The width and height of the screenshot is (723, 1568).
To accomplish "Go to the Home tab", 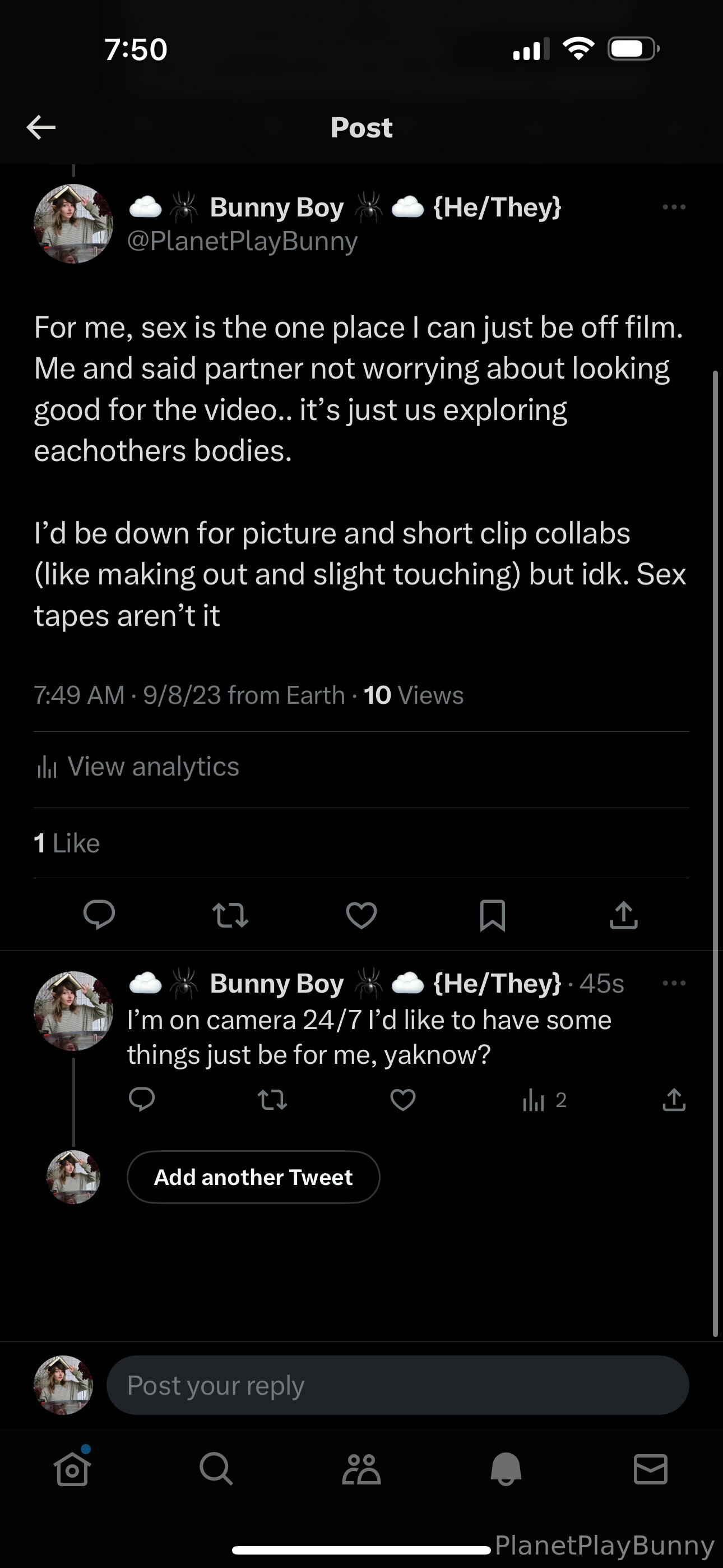I will point(72,1469).
